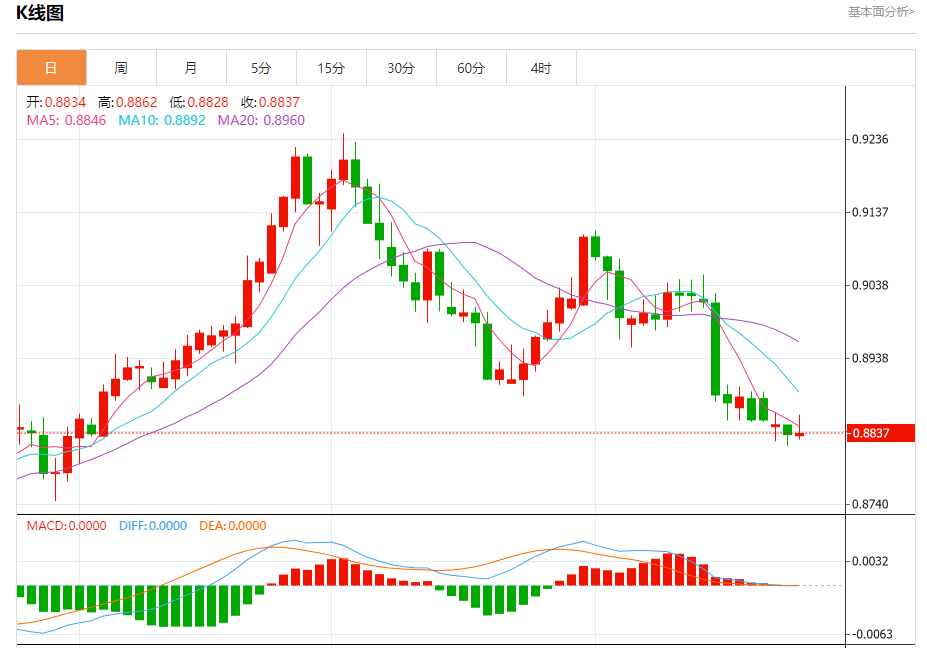This screenshot has height=648, width=927.
Task: Click the DIFF indicator label
Action: [x=153, y=525]
